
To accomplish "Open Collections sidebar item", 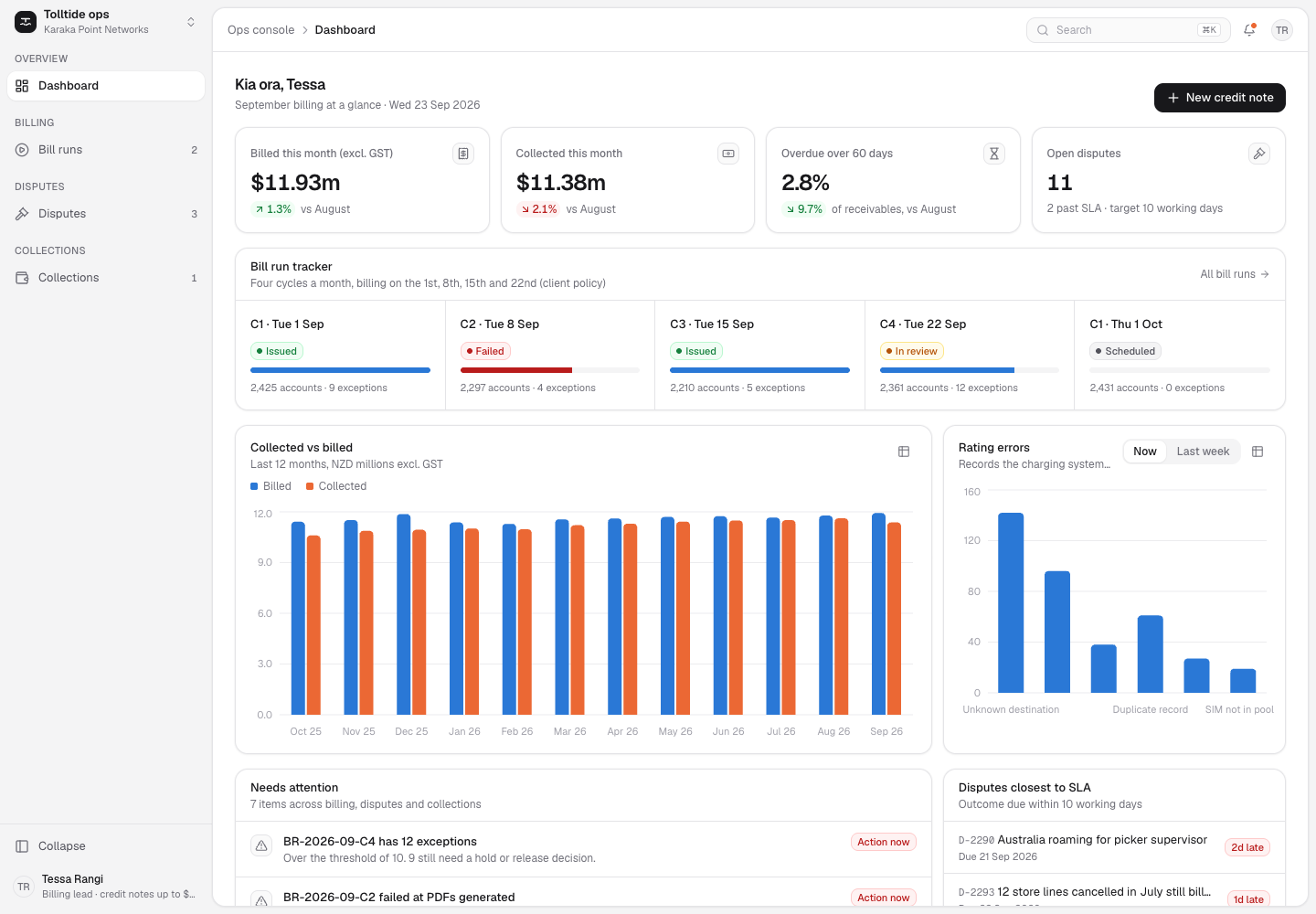I will tap(106, 278).
